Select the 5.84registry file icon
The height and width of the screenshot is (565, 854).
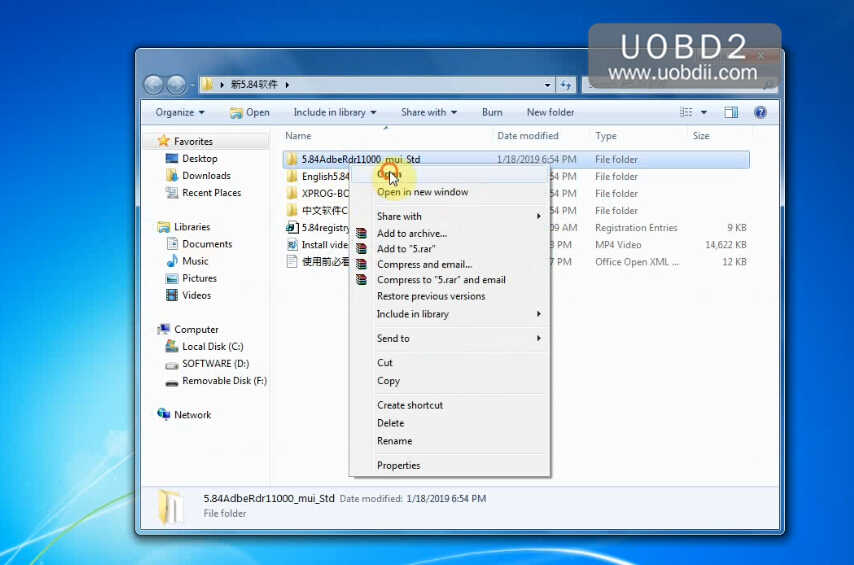tap(292, 228)
